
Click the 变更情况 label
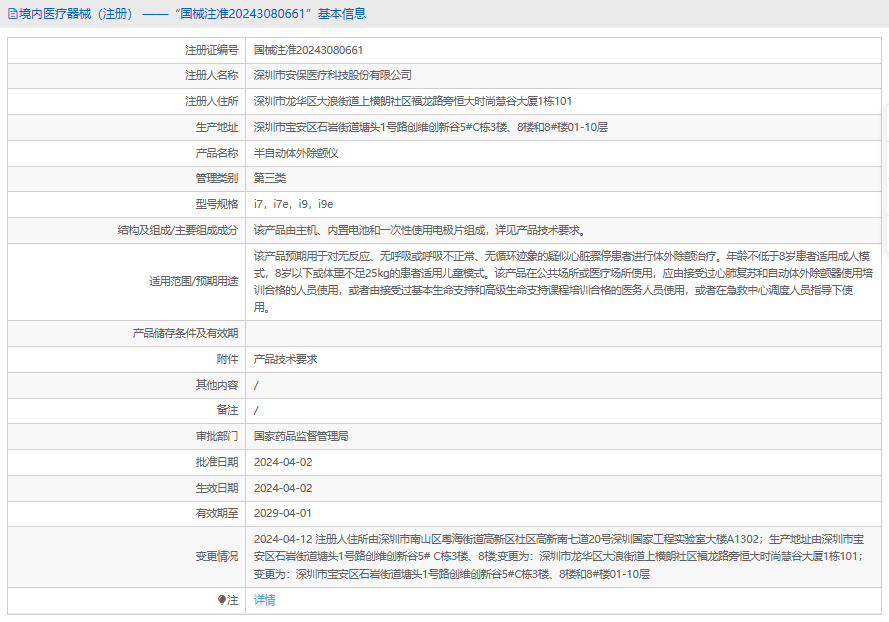pyautogui.click(x=217, y=556)
